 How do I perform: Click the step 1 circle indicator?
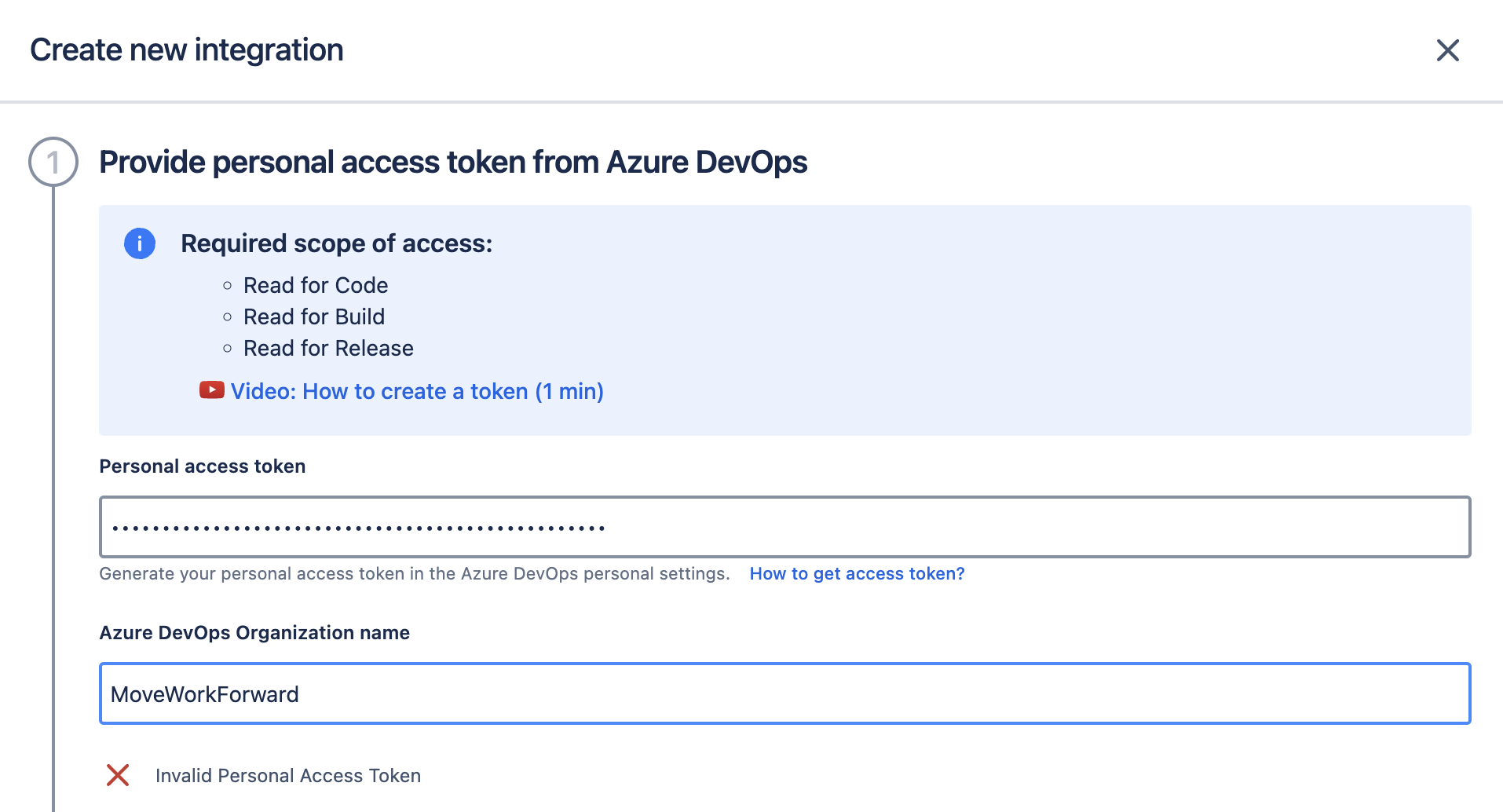point(53,162)
